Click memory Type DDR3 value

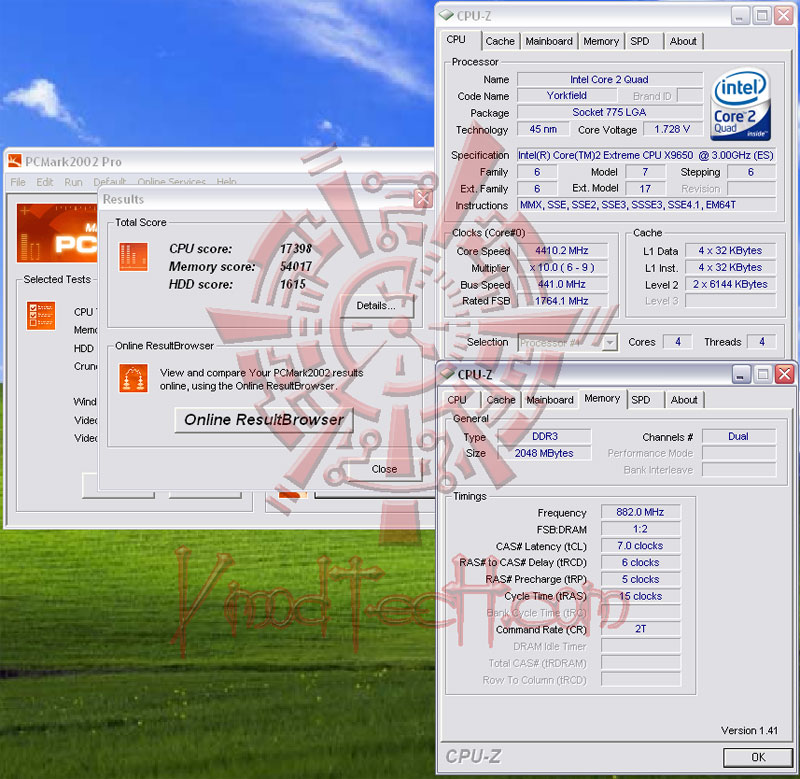[x=544, y=437]
